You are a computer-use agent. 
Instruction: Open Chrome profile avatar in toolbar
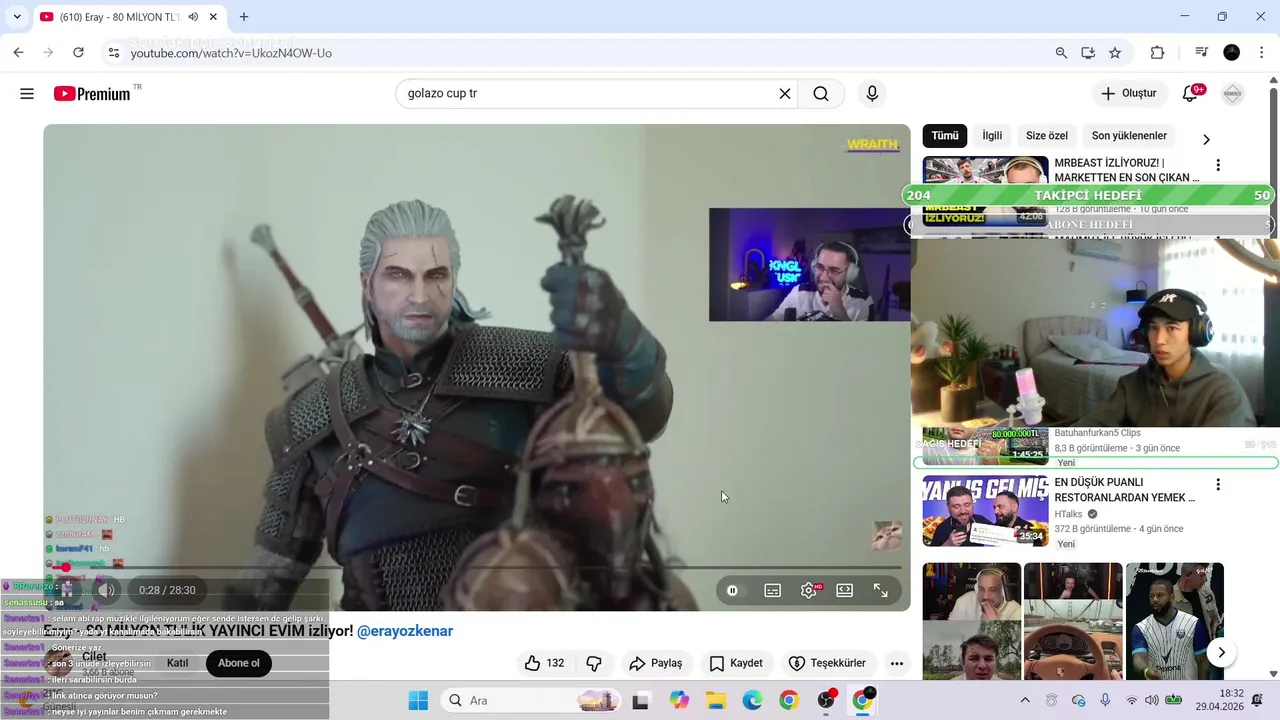pos(1232,53)
